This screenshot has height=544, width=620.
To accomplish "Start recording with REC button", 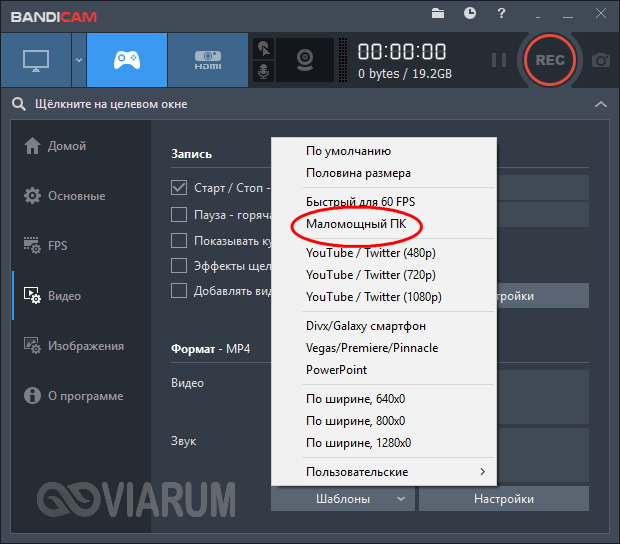I will (x=550, y=60).
